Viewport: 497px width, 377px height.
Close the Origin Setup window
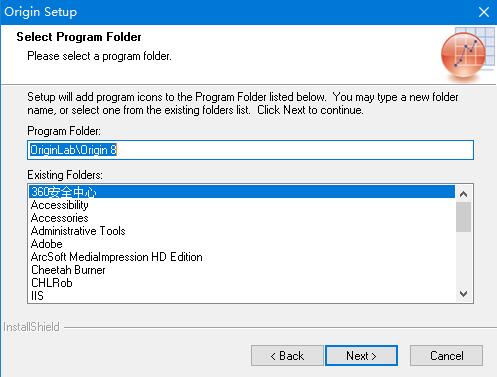tap(484, 12)
